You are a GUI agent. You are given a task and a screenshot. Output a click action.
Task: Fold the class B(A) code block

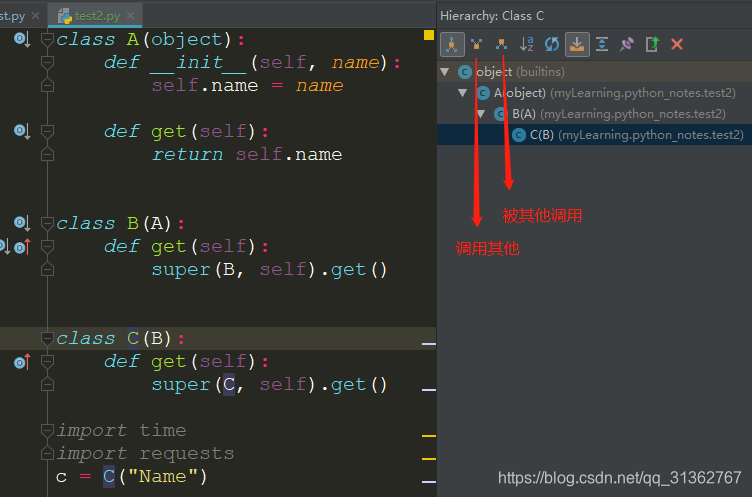(x=46, y=223)
